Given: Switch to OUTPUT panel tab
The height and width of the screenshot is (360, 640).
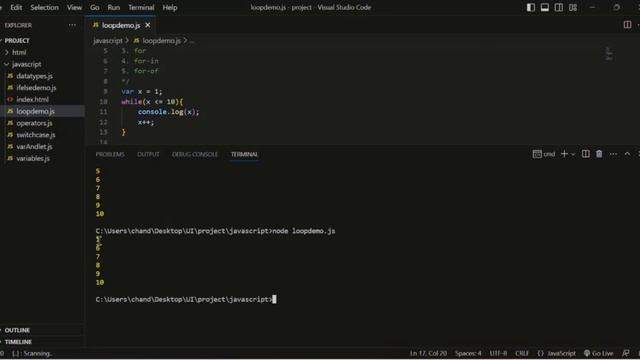Looking at the screenshot, I should click(148, 154).
